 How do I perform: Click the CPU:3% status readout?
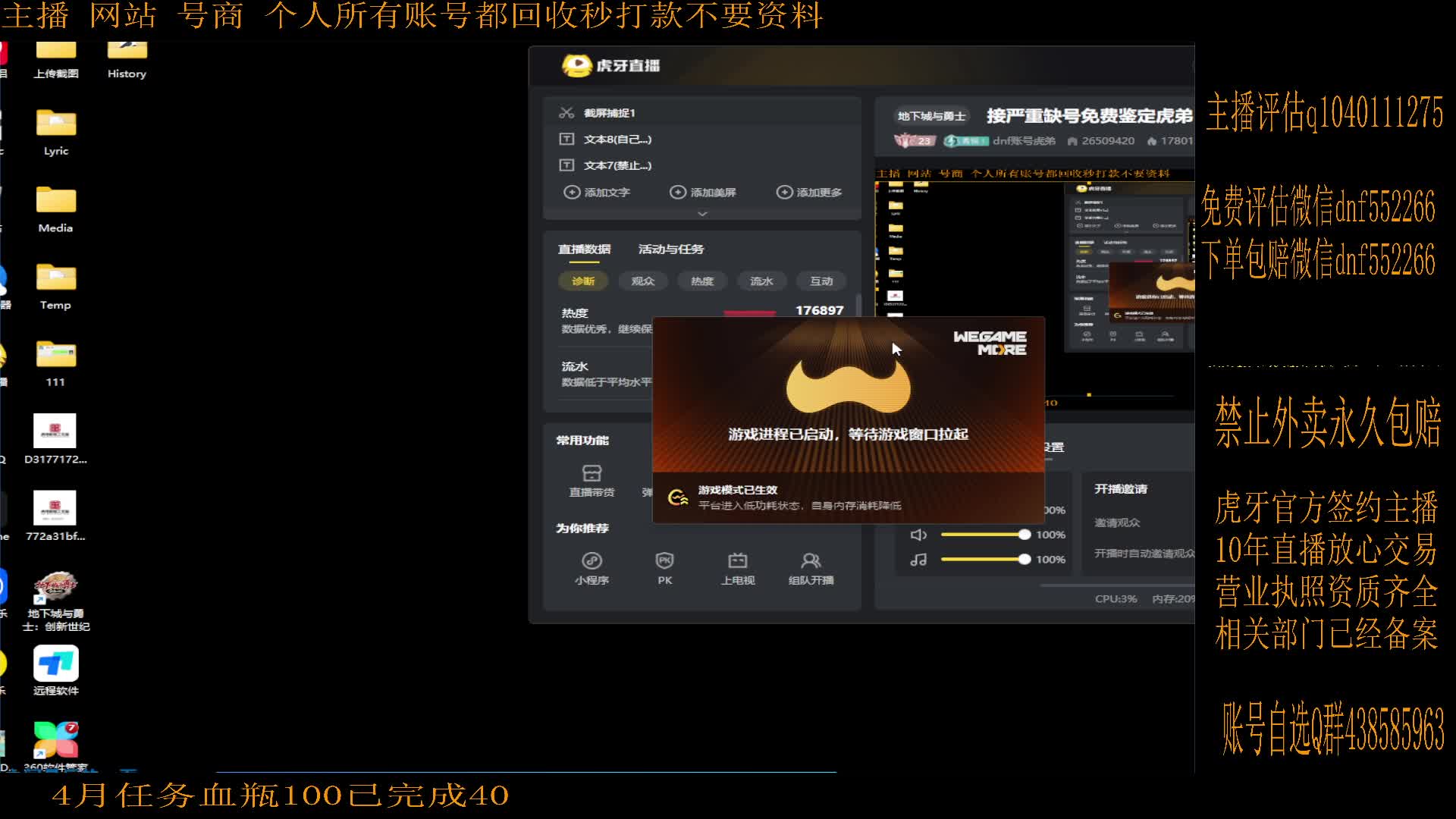[1116, 599]
